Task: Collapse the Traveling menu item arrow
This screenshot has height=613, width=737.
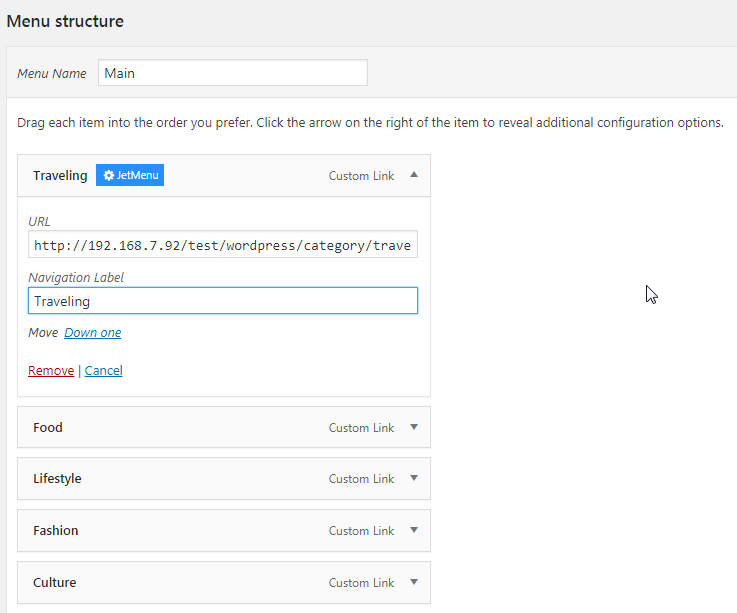Action: pos(414,175)
